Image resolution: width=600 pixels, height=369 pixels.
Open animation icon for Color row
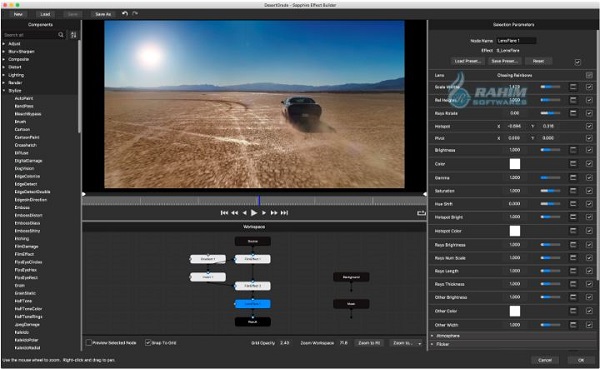[x=573, y=164]
